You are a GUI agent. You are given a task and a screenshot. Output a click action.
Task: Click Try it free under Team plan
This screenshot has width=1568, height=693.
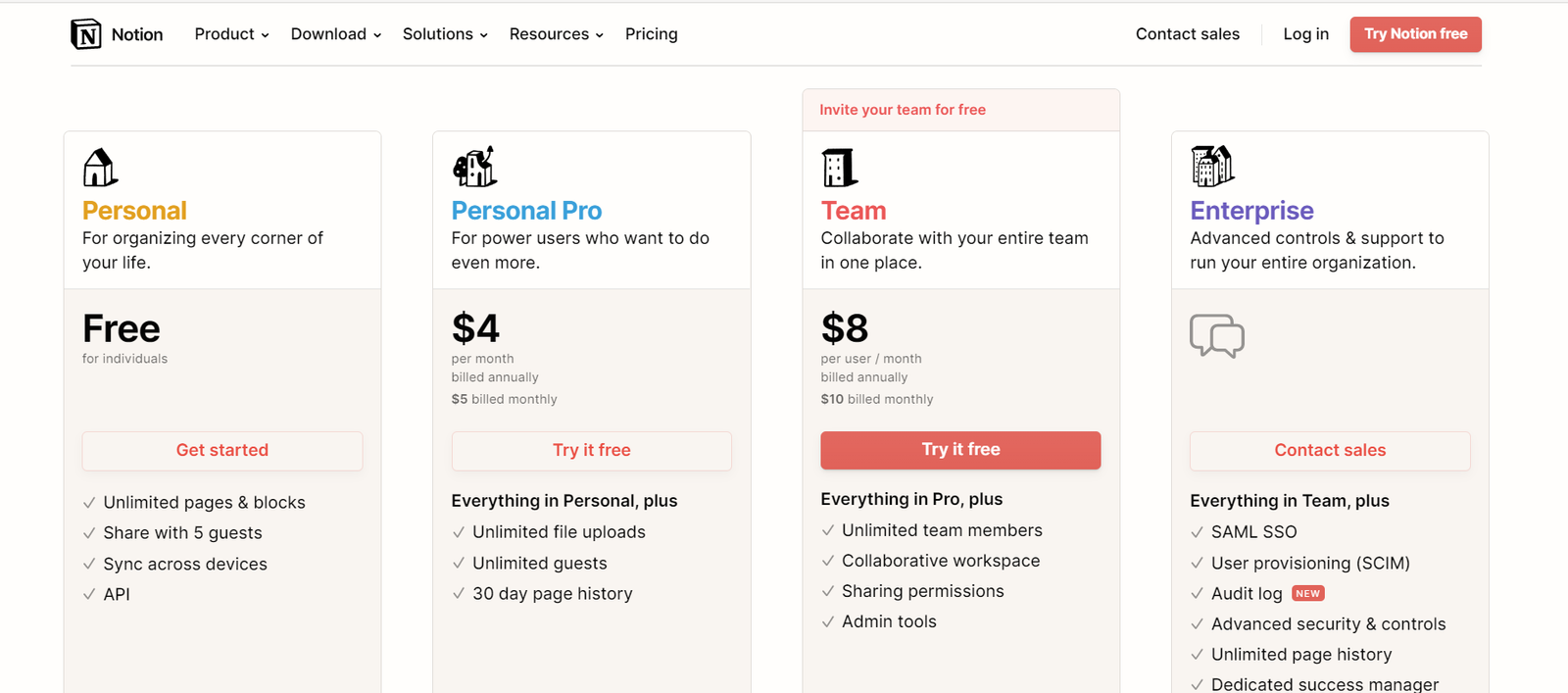(961, 450)
